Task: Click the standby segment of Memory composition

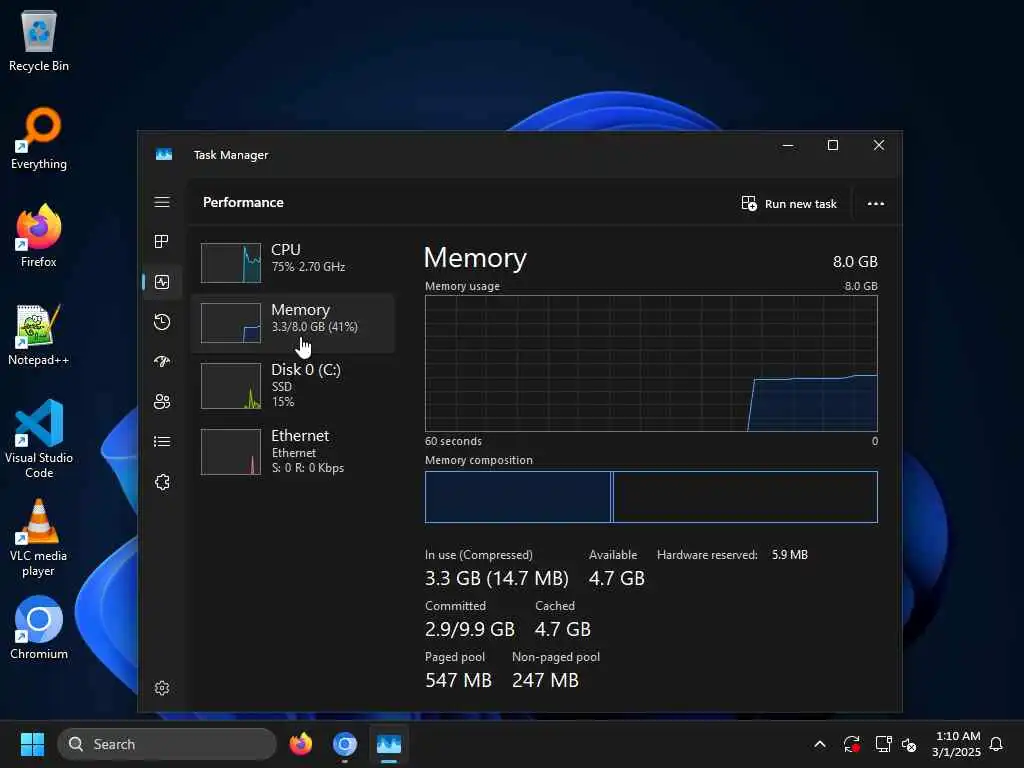Action: coord(745,497)
